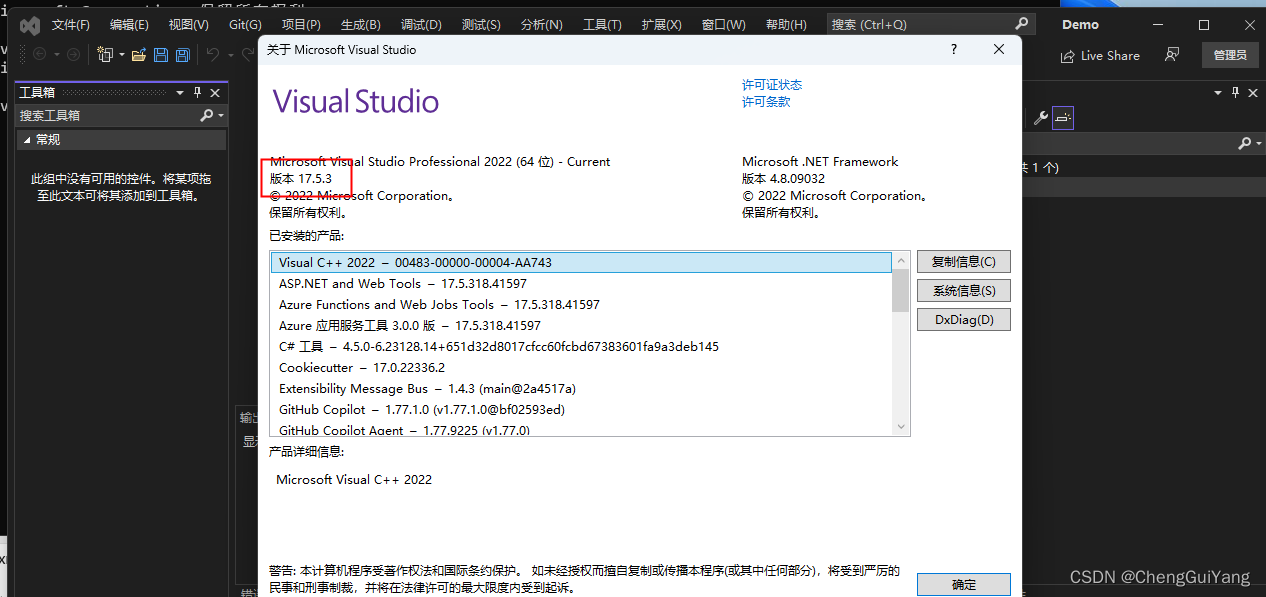
Task: Open the Properties panel window options dropdown
Action: [x=1218, y=92]
